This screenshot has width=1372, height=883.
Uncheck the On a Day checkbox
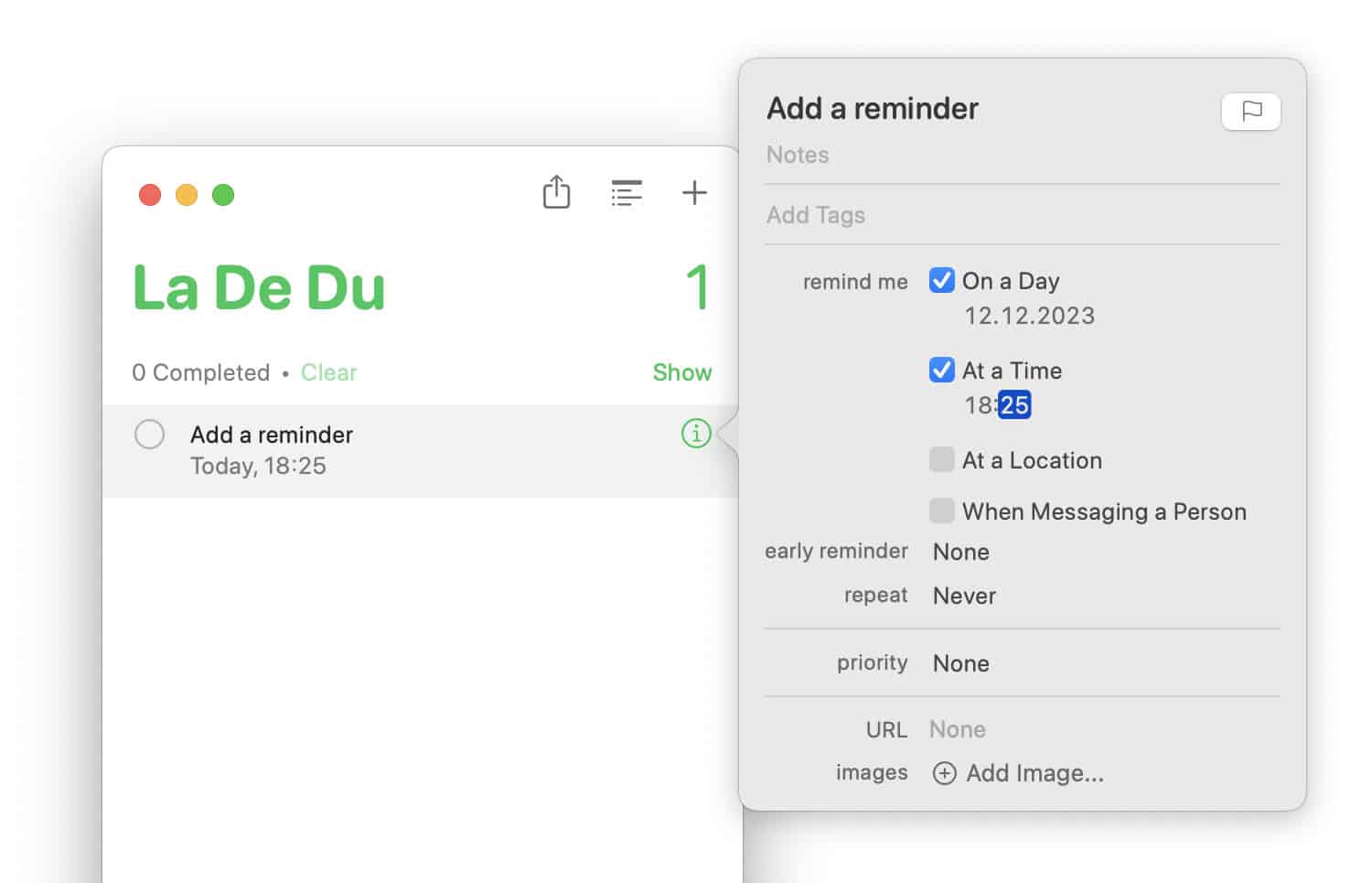point(941,280)
